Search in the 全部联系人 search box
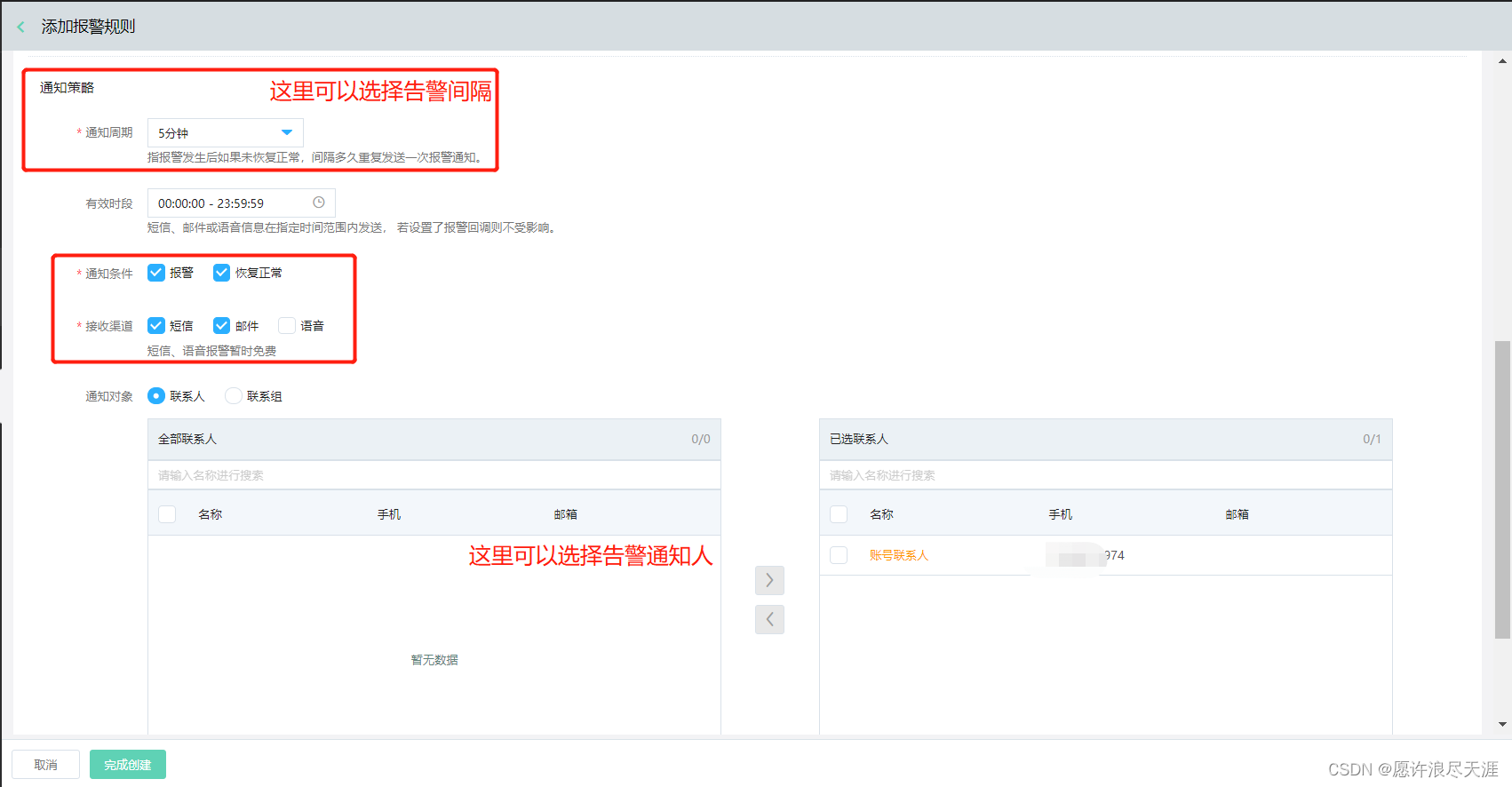 click(434, 475)
